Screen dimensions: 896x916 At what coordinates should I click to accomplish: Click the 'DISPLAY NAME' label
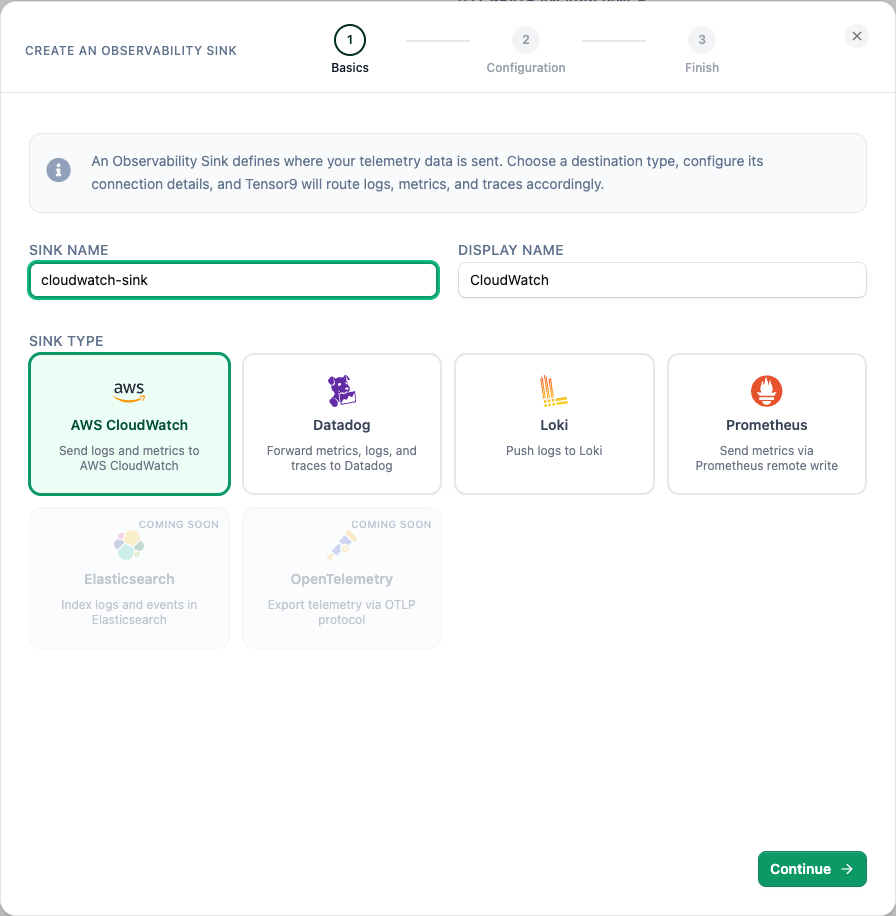click(510, 250)
